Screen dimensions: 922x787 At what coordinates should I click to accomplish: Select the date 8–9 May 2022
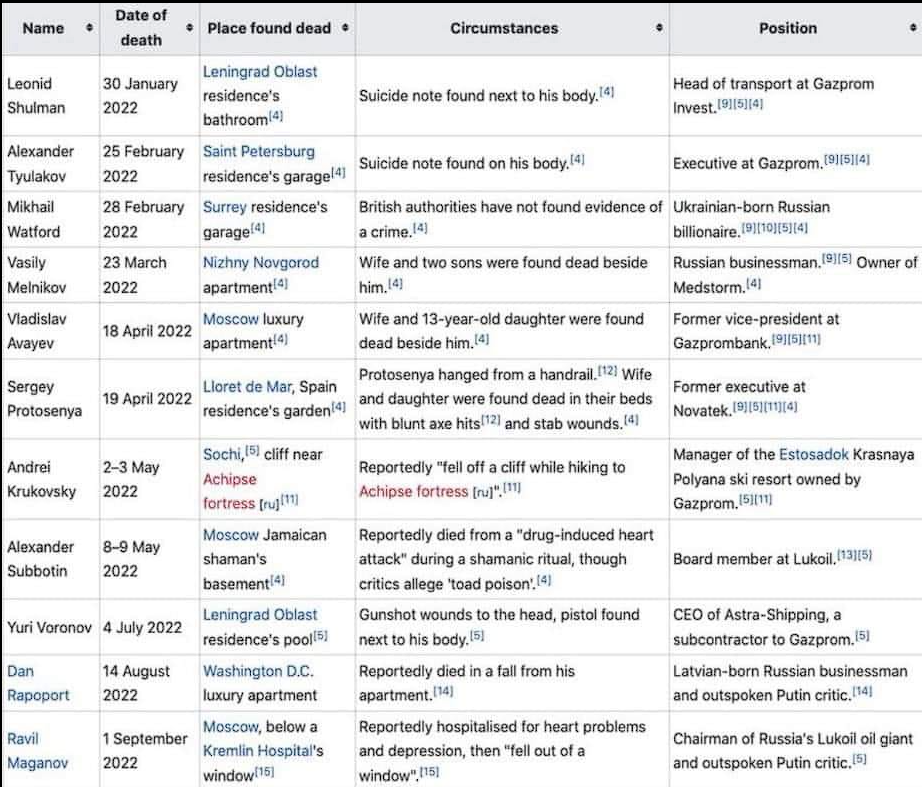pos(131,559)
